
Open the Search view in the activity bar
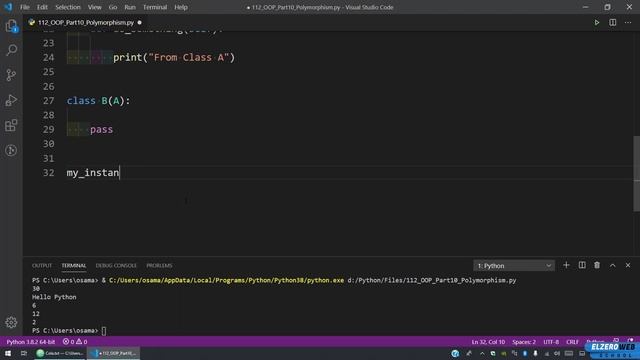11,50
